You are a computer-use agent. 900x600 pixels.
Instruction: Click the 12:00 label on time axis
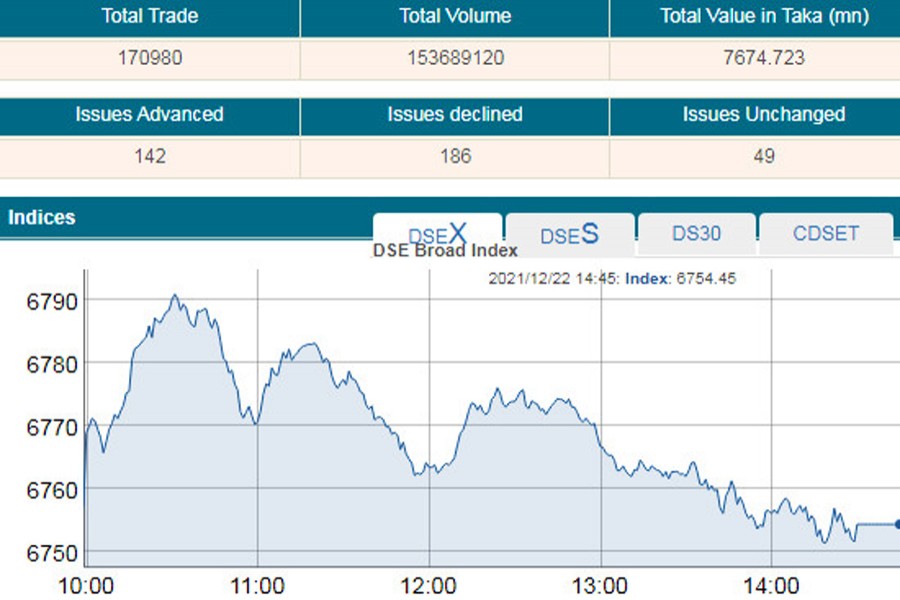coord(429,585)
